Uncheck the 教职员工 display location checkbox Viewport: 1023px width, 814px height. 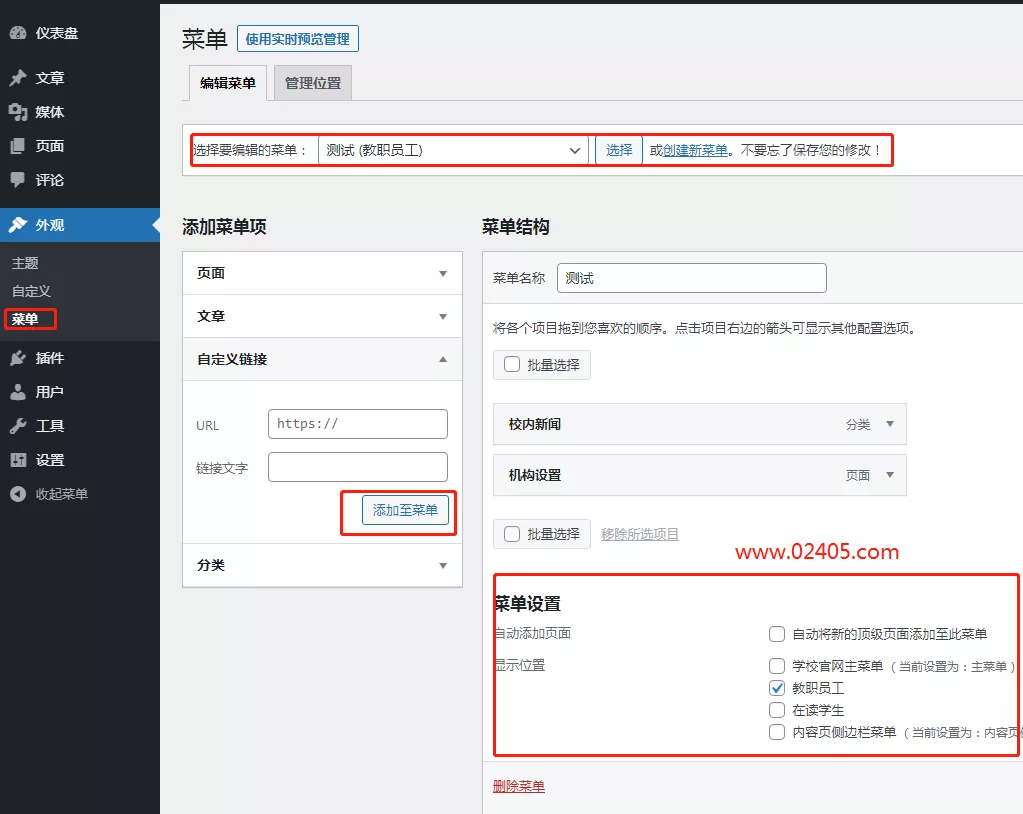point(777,688)
